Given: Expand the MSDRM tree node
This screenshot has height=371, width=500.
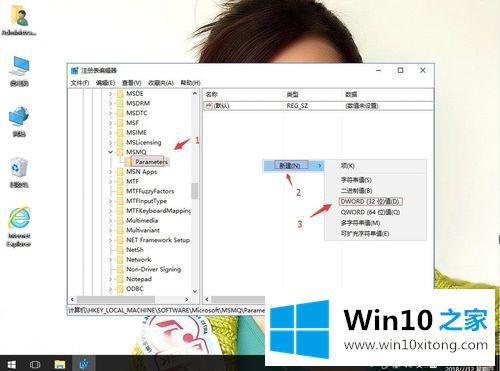Looking at the screenshot, I should [x=110, y=104].
